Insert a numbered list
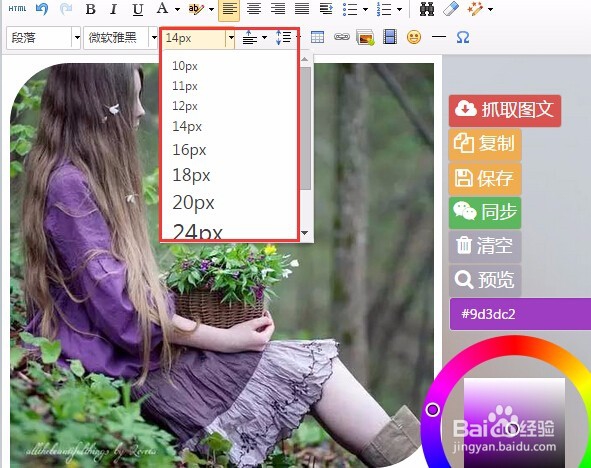 [384, 9]
